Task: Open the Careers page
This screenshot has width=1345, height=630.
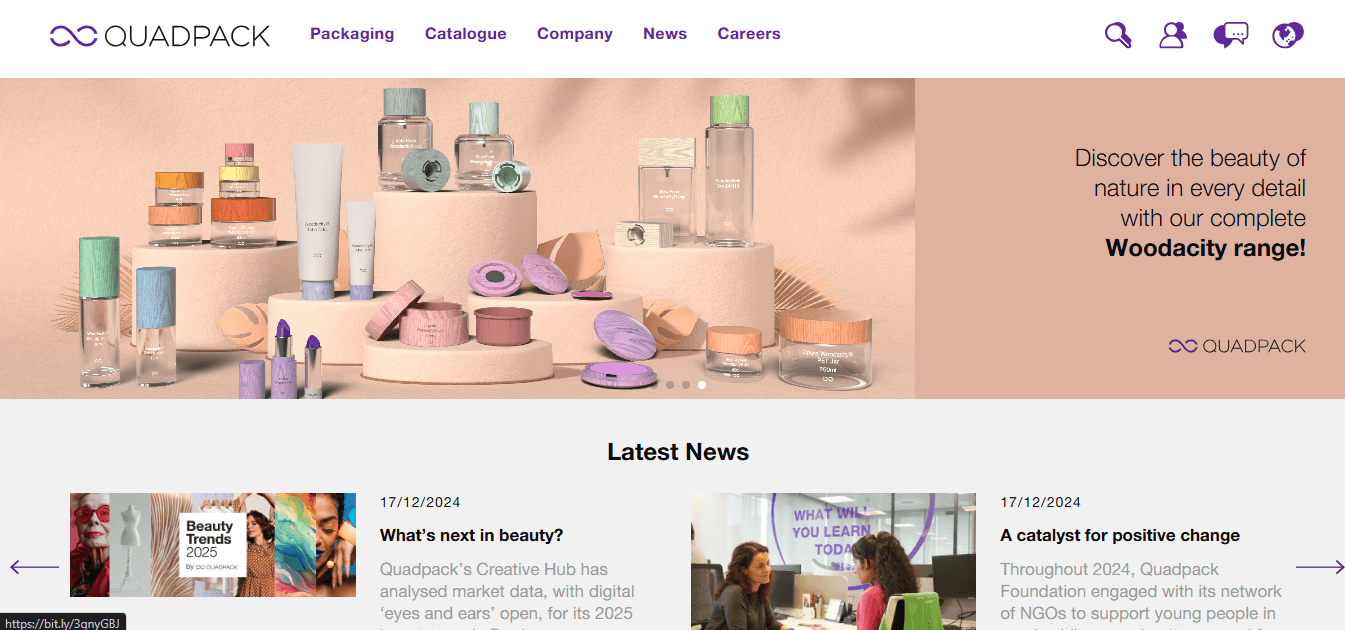Action: click(x=749, y=34)
